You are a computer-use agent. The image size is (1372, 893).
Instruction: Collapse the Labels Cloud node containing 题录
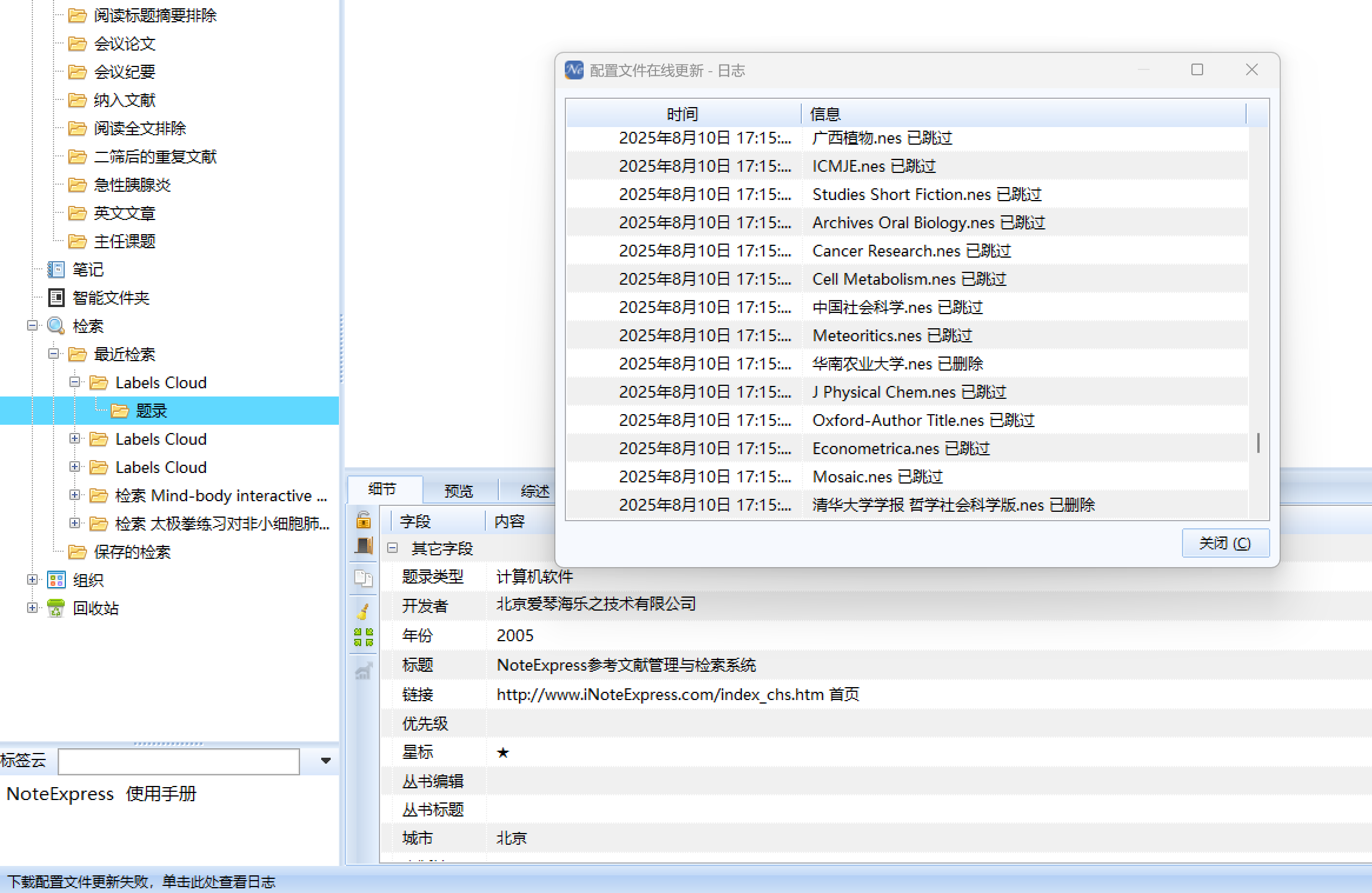tap(75, 382)
